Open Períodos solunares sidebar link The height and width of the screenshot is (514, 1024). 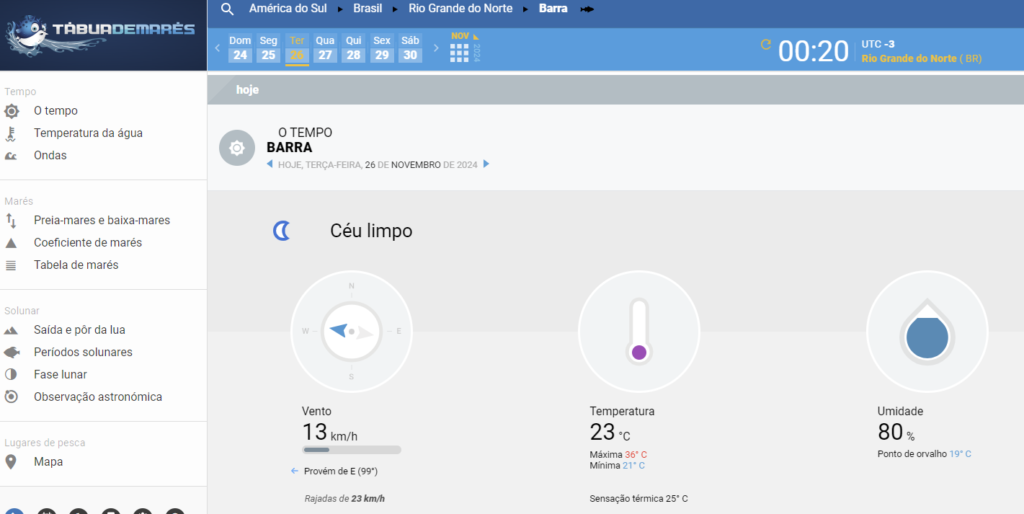(x=83, y=353)
